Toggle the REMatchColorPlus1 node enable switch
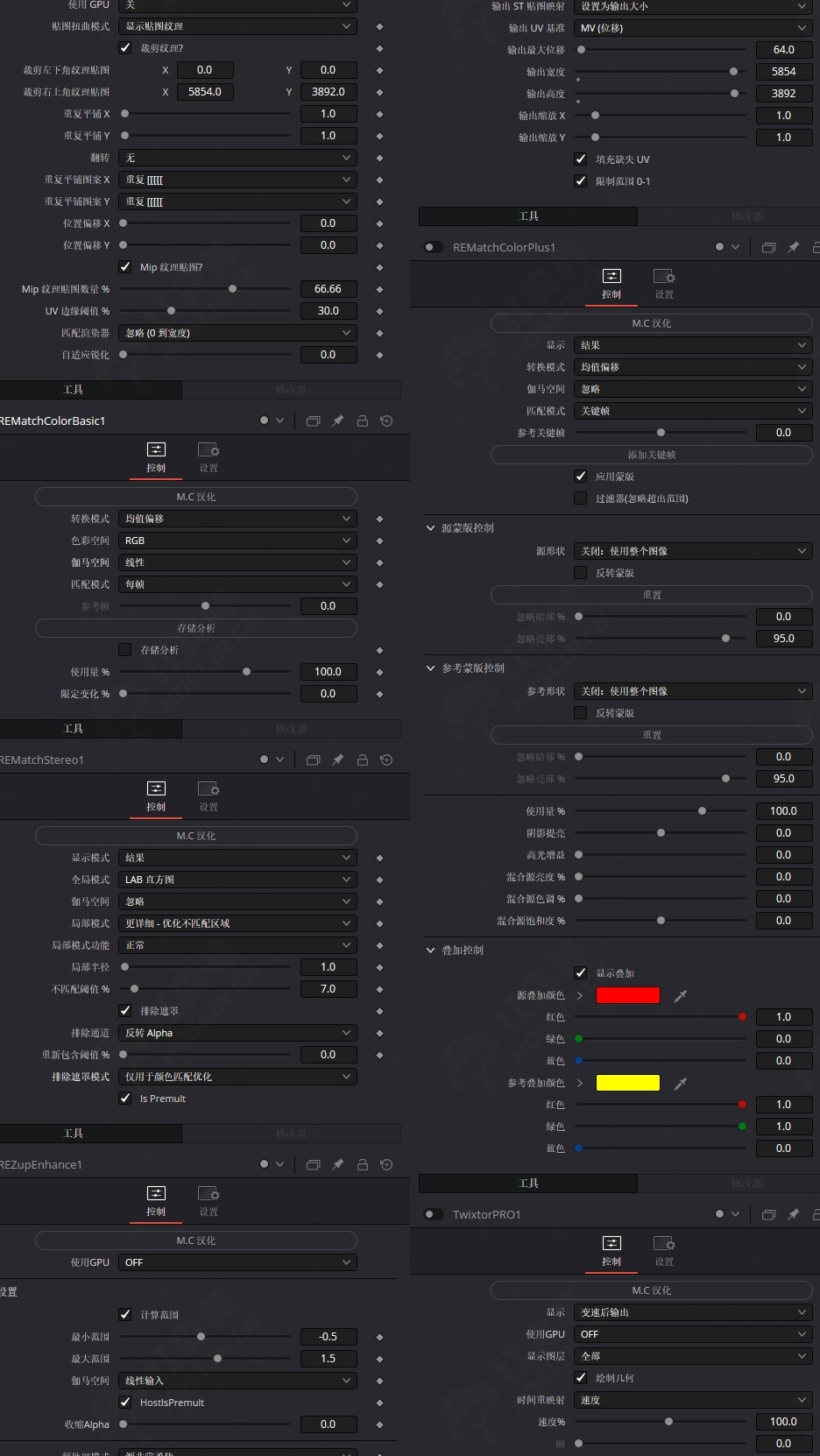 pos(433,247)
